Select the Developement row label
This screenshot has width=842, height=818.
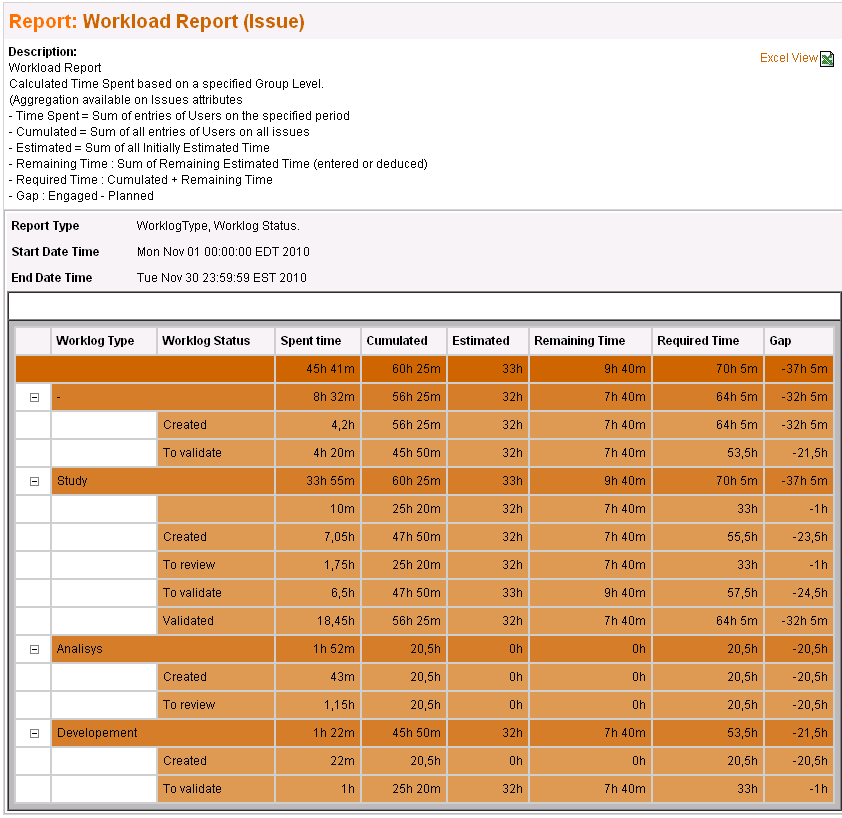97,733
